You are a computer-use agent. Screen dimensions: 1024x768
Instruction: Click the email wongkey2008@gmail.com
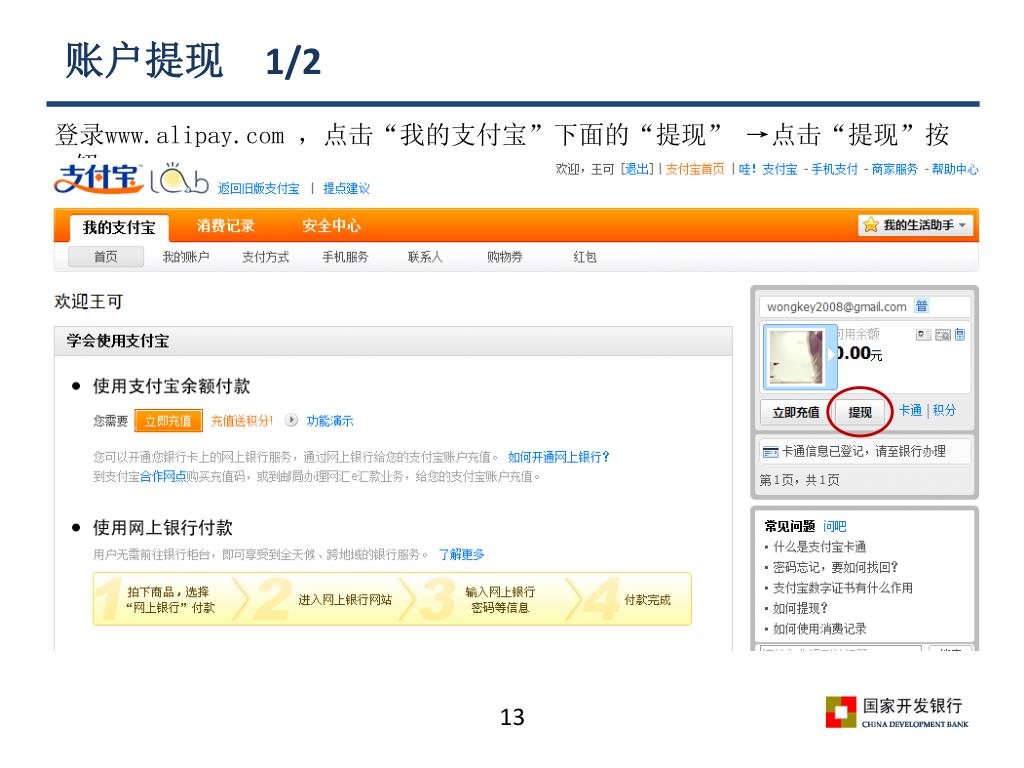[x=837, y=307]
